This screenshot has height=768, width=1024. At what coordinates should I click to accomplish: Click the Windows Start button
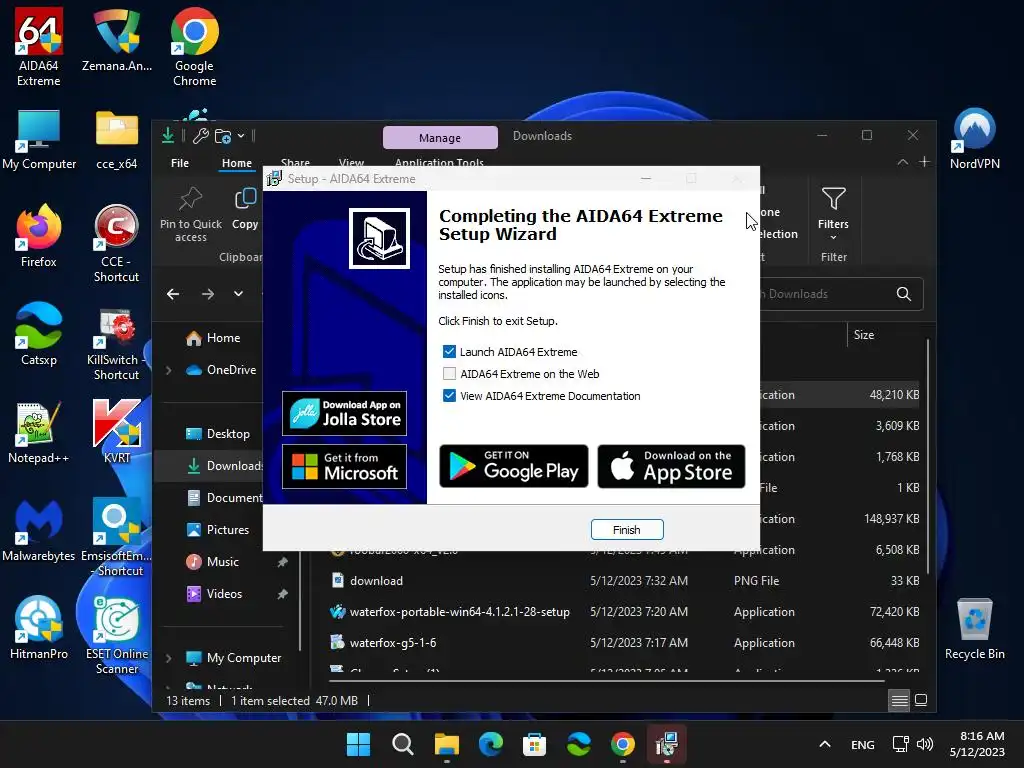coord(358,744)
